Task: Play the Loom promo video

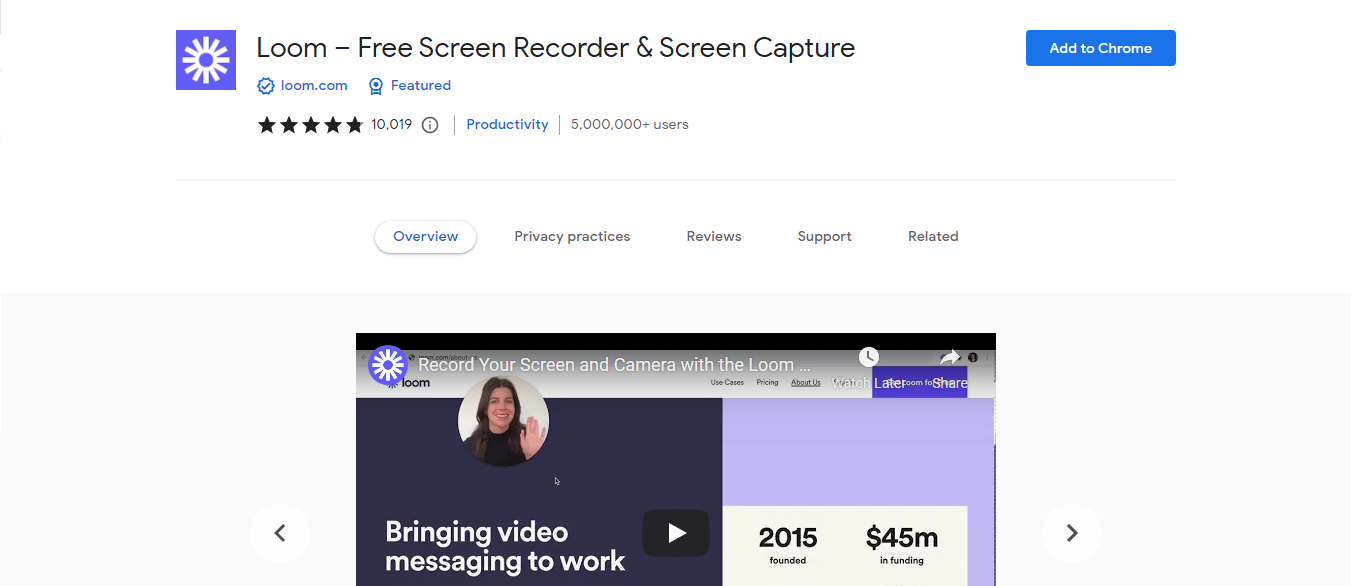Action: tap(676, 533)
